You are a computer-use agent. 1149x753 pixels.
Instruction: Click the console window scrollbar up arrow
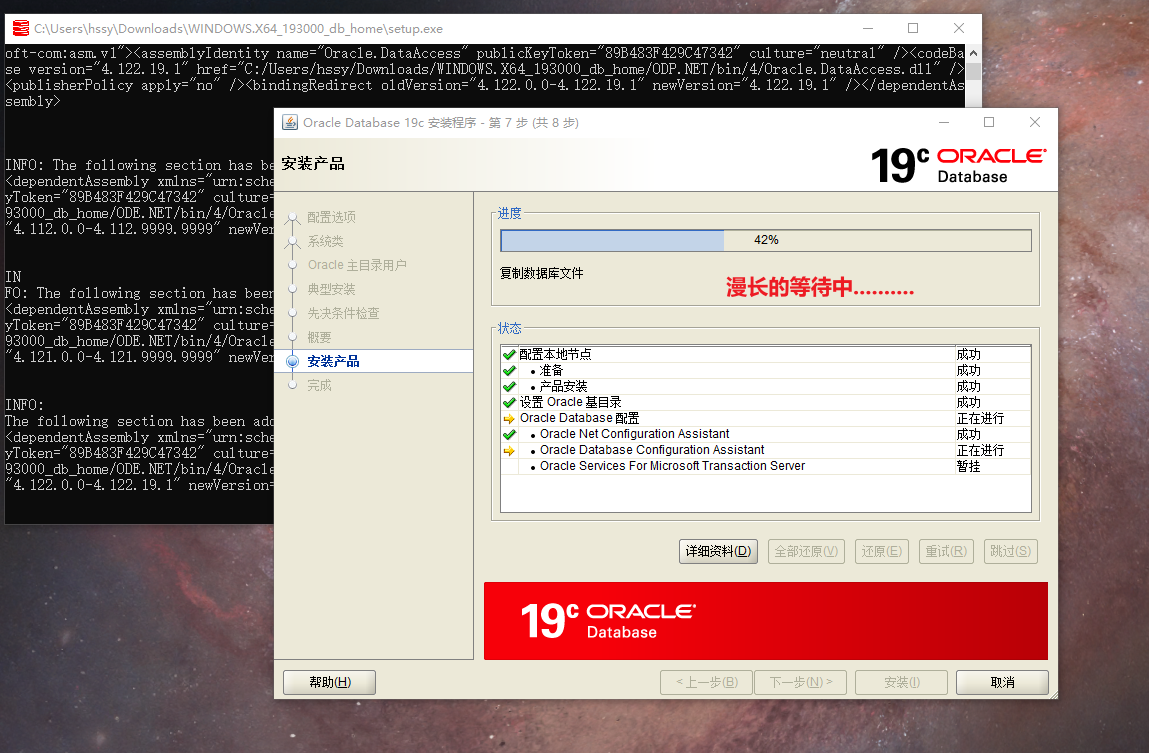[973, 53]
